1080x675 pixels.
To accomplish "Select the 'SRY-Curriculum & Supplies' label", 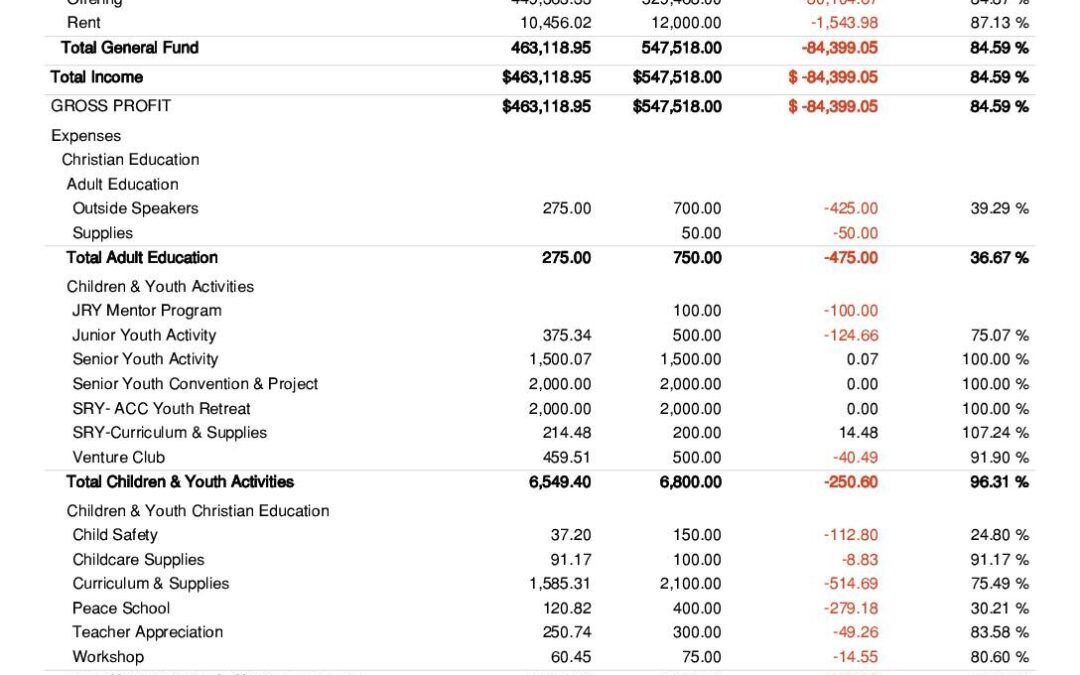I will [x=169, y=433].
